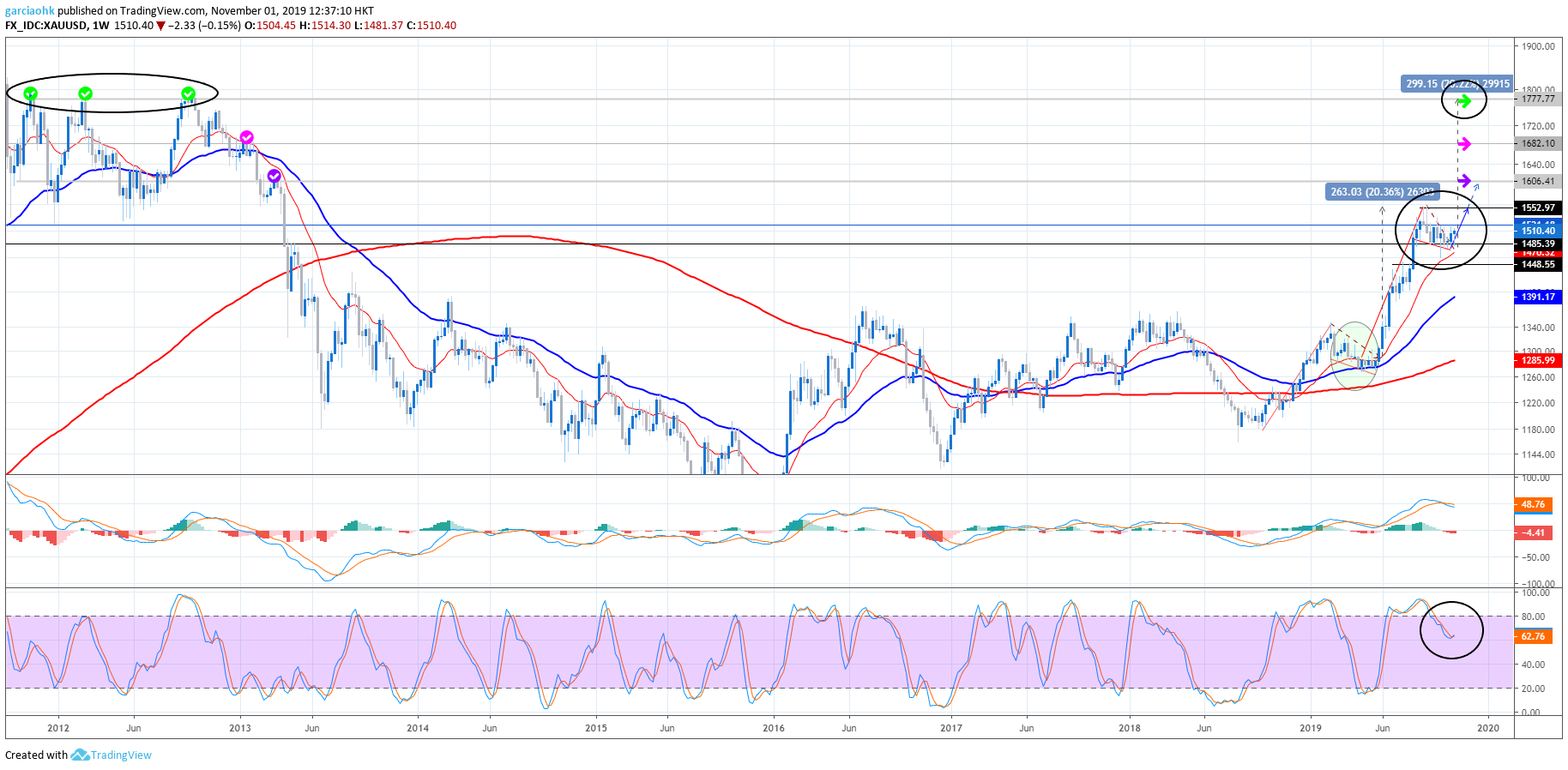The image size is (1568, 770).
Task: Click the leftmost green checkmark marker
Action: 31,93
